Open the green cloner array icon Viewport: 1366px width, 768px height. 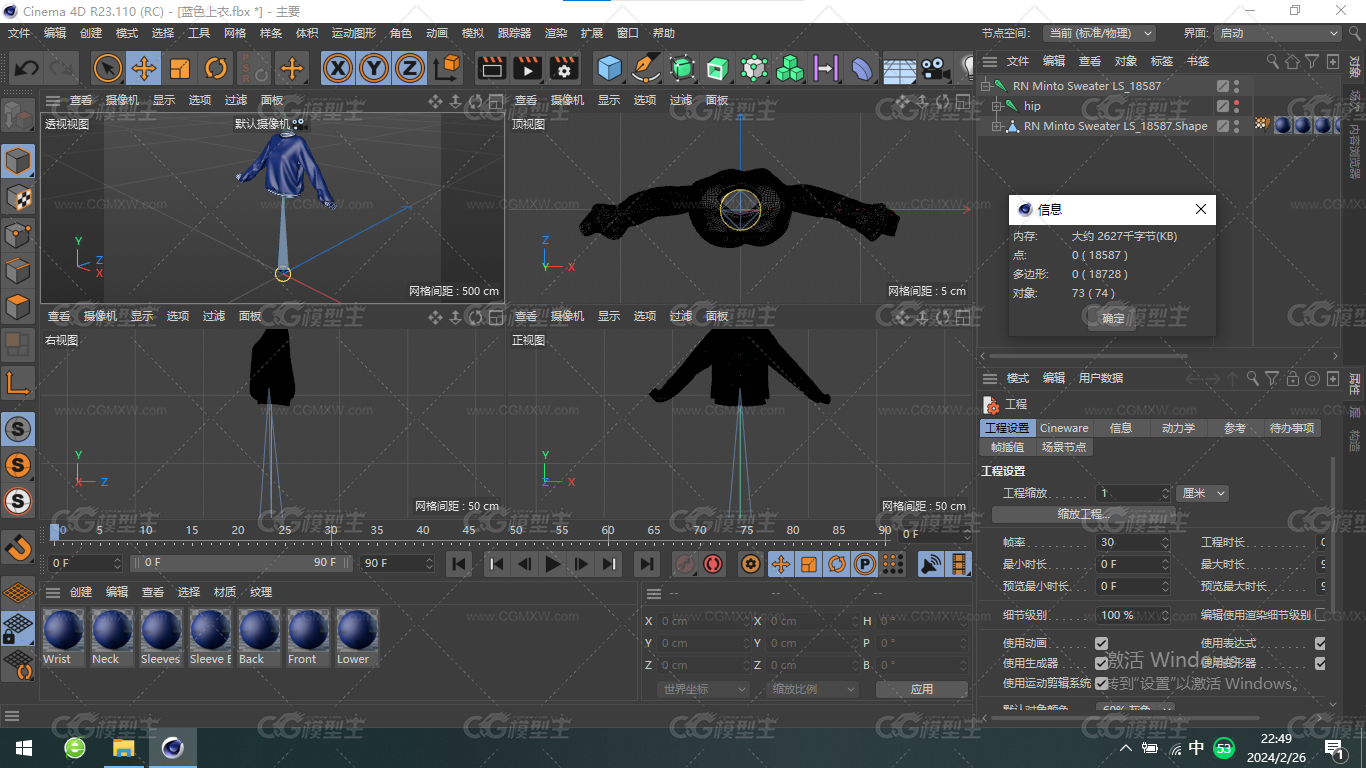coord(790,68)
